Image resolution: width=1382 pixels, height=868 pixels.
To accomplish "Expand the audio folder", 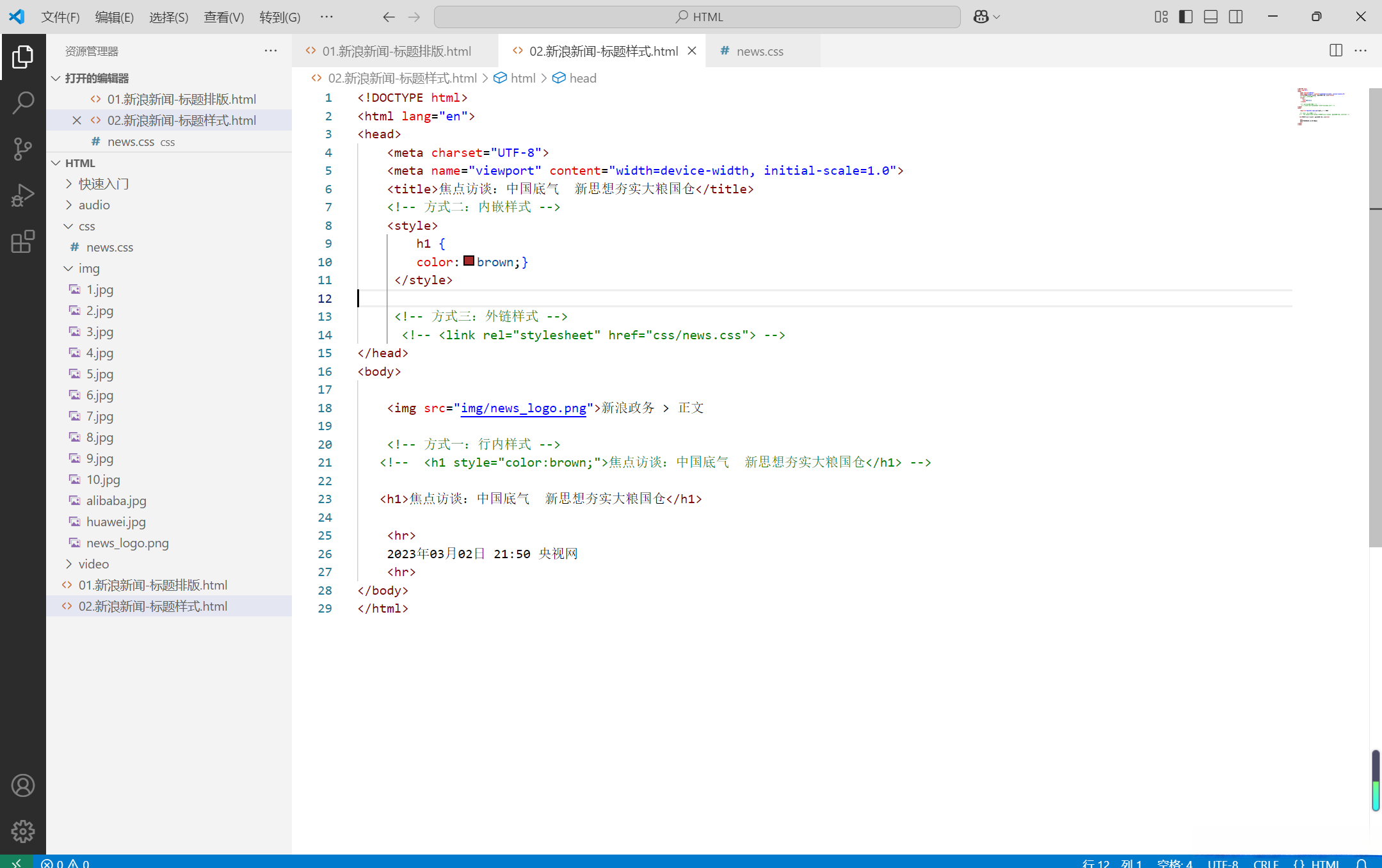I will point(94,205).
